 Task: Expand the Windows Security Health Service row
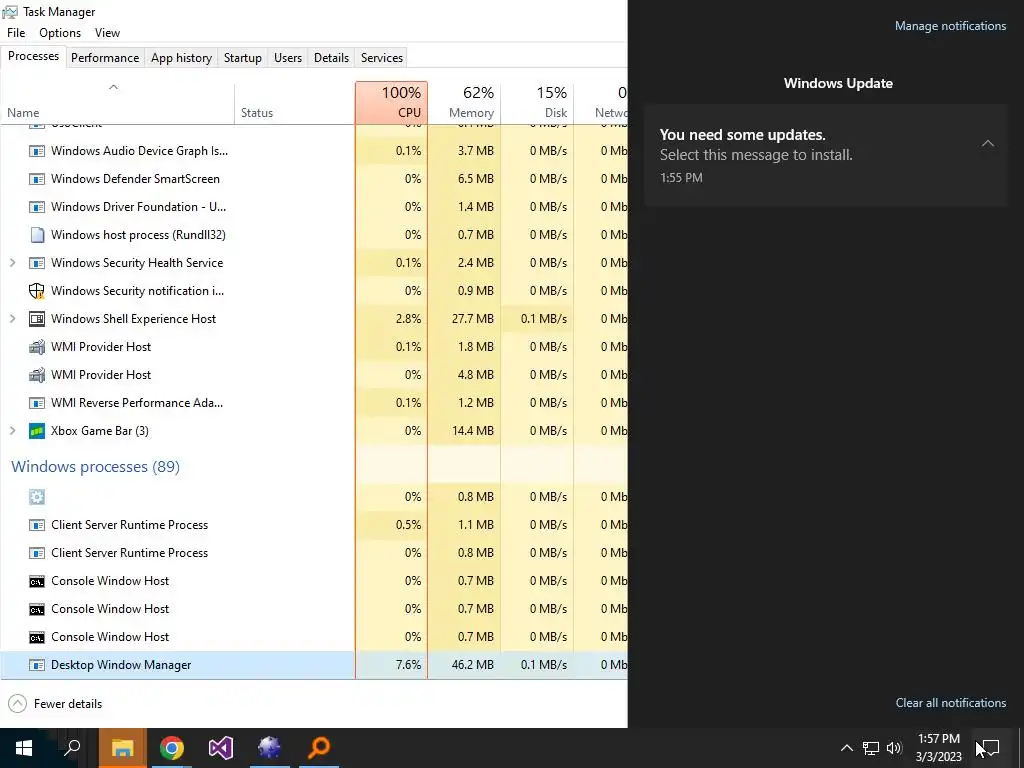[12, 263]
